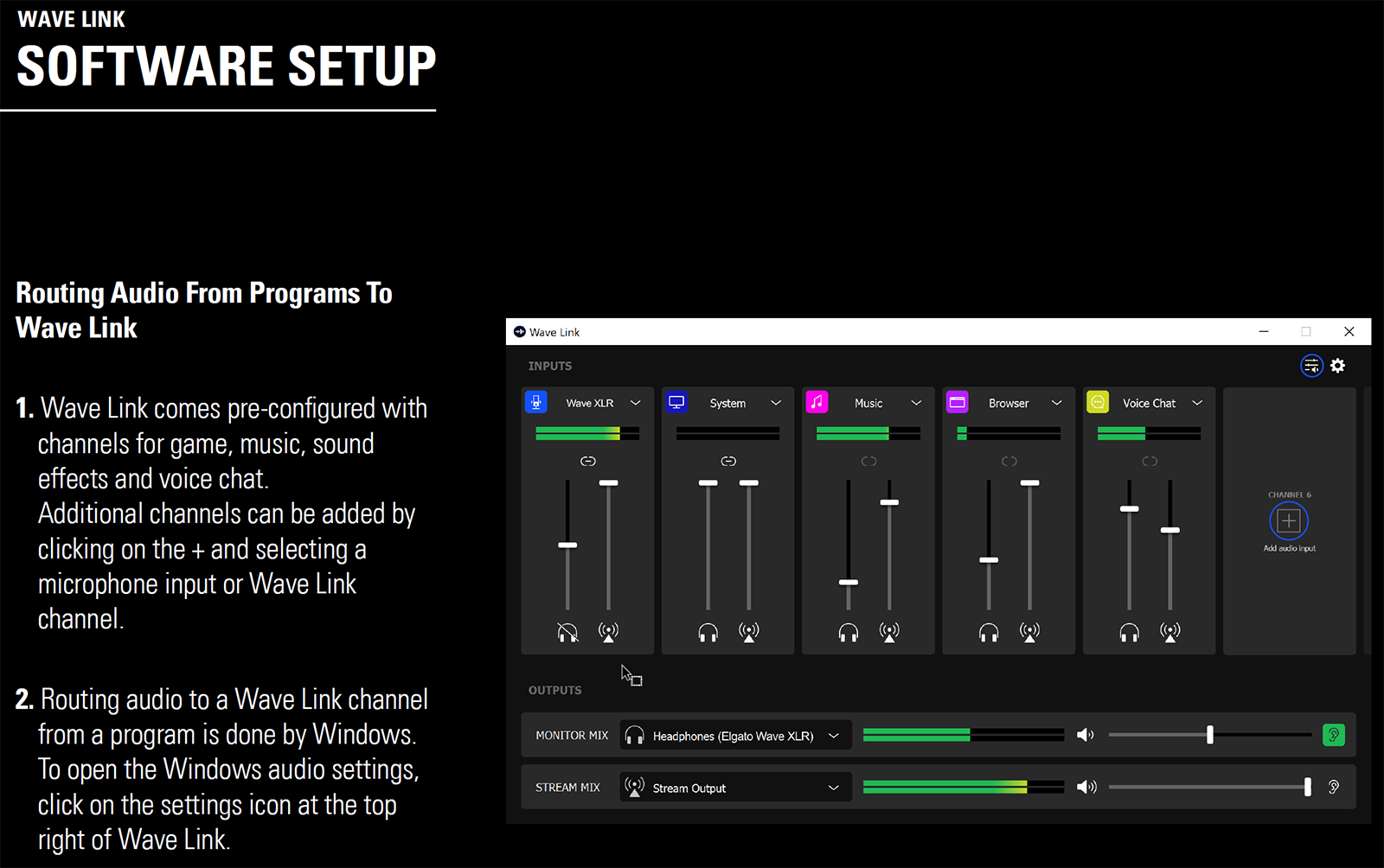The width and height of the screenshot is (1384, 868).
Task: Toggle the green ear icon on Monitor Mix
Action: click(1334, 735)
